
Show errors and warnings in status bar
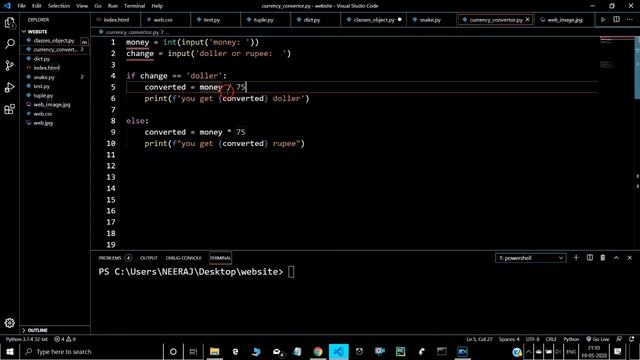65,339
